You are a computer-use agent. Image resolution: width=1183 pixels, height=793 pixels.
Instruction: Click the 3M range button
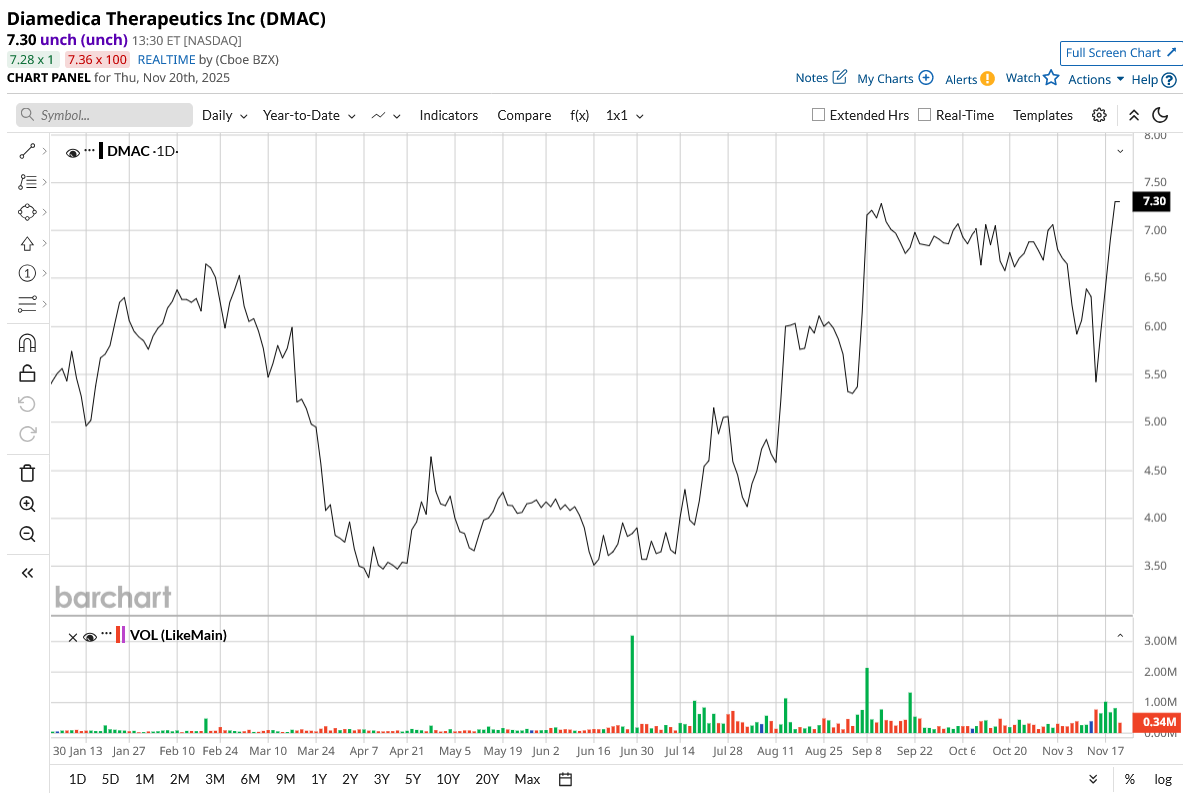coord(215,779)
